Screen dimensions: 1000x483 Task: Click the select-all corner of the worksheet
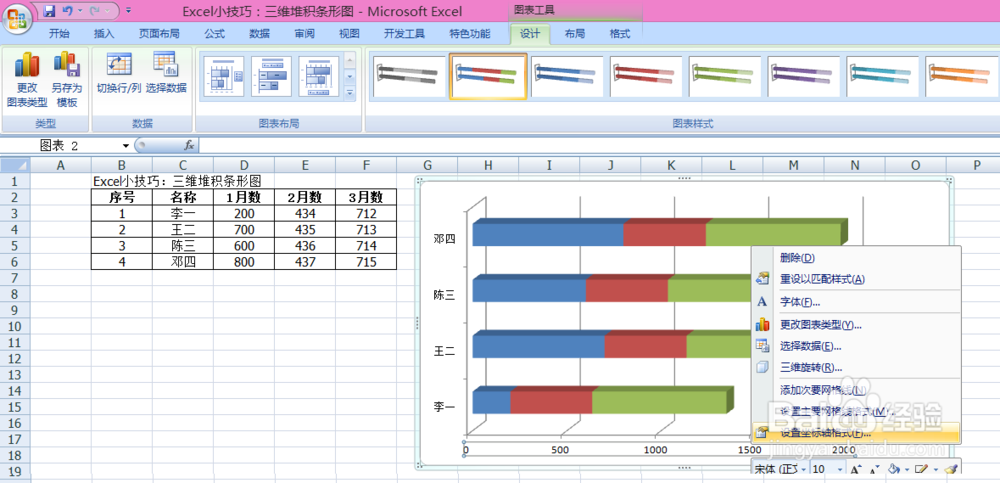tap(15, 165)
